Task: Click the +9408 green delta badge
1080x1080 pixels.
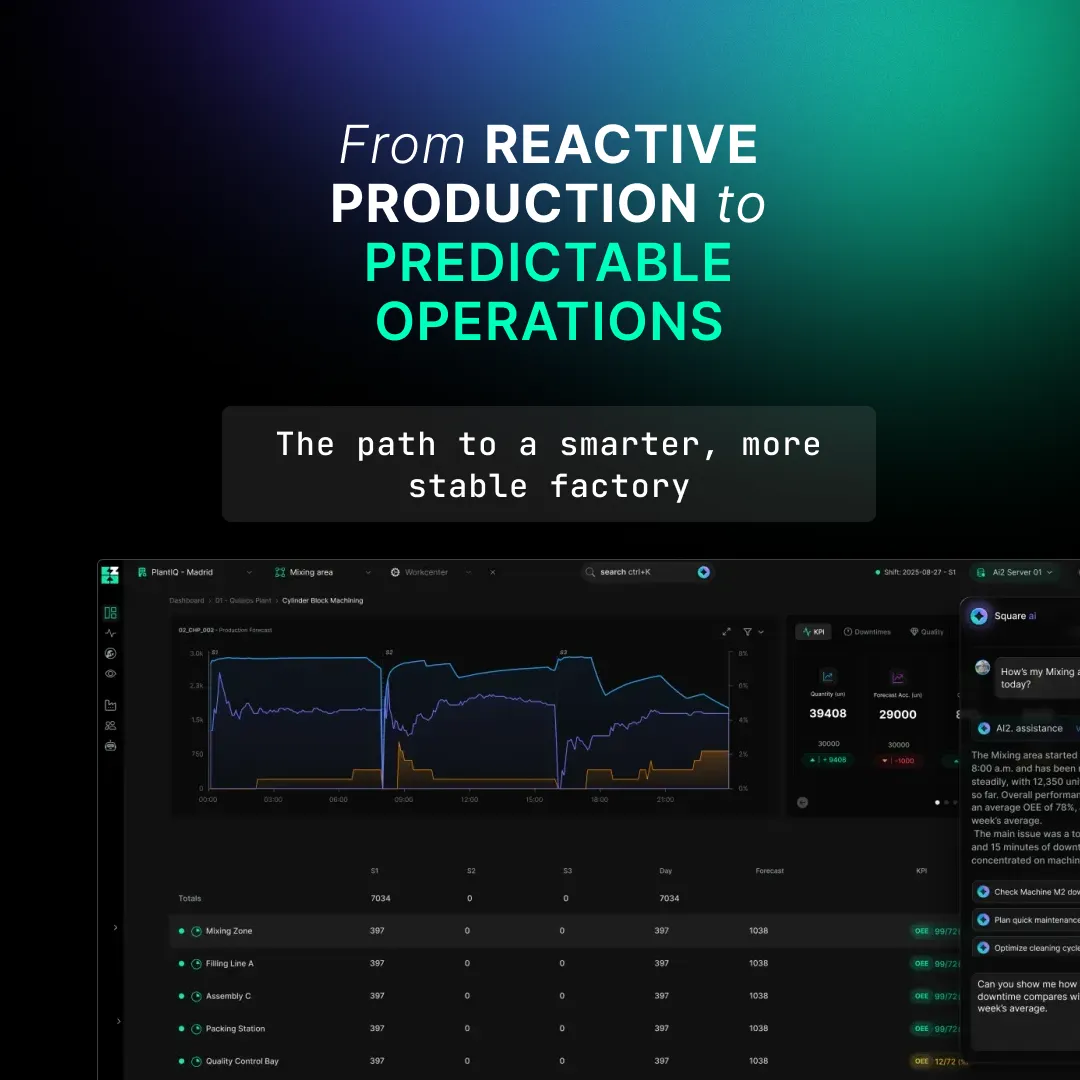Action: [829, 760]
